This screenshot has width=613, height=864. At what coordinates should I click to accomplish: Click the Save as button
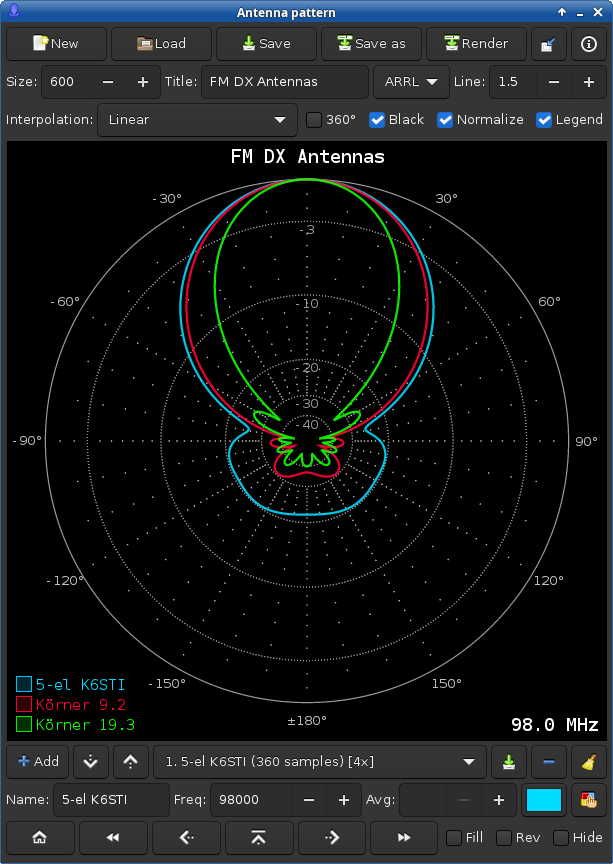point(372,44)
